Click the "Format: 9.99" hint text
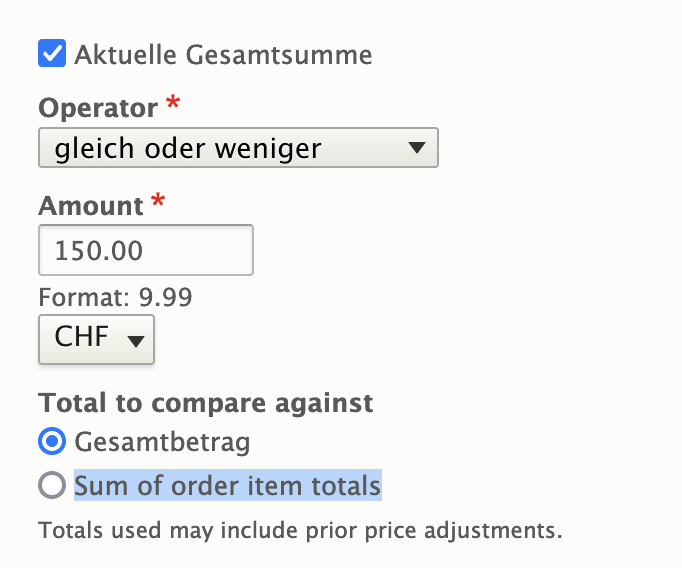The image size is (682, 568). (x=115, y=297)
